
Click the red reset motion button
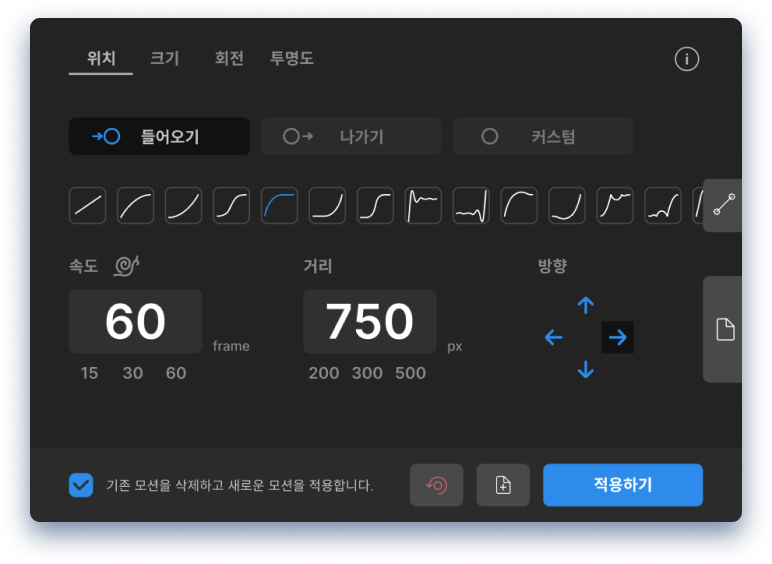tap(436, 485)
